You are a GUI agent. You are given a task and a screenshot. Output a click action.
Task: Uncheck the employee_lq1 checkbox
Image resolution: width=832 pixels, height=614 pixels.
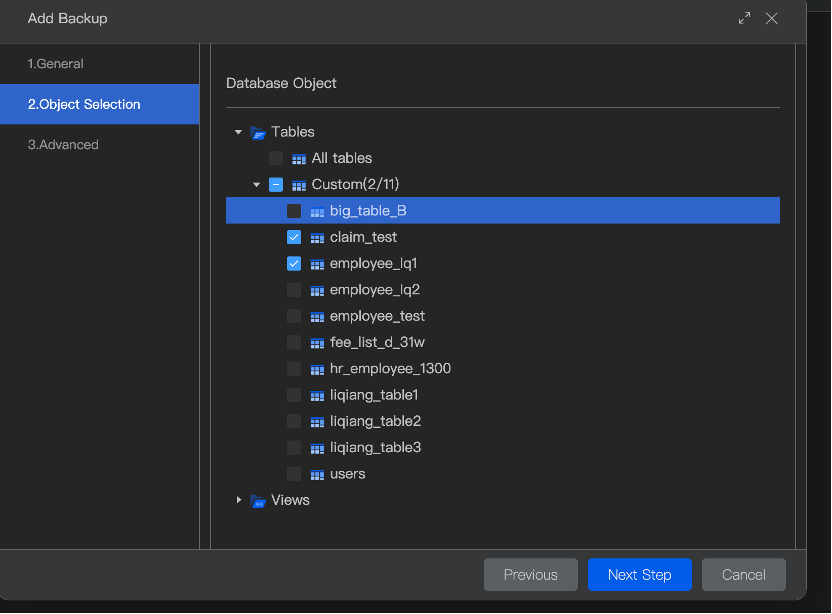click(x=294, y=264)
